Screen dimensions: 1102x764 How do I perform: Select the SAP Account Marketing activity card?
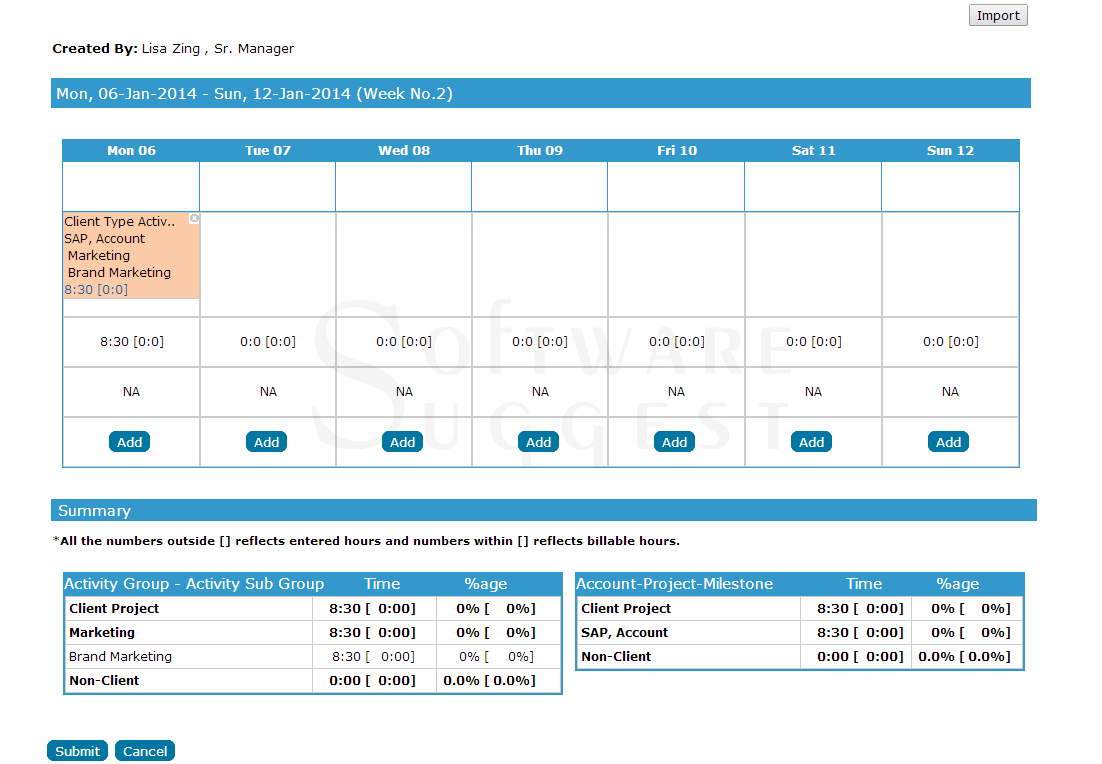click(125, 255)
